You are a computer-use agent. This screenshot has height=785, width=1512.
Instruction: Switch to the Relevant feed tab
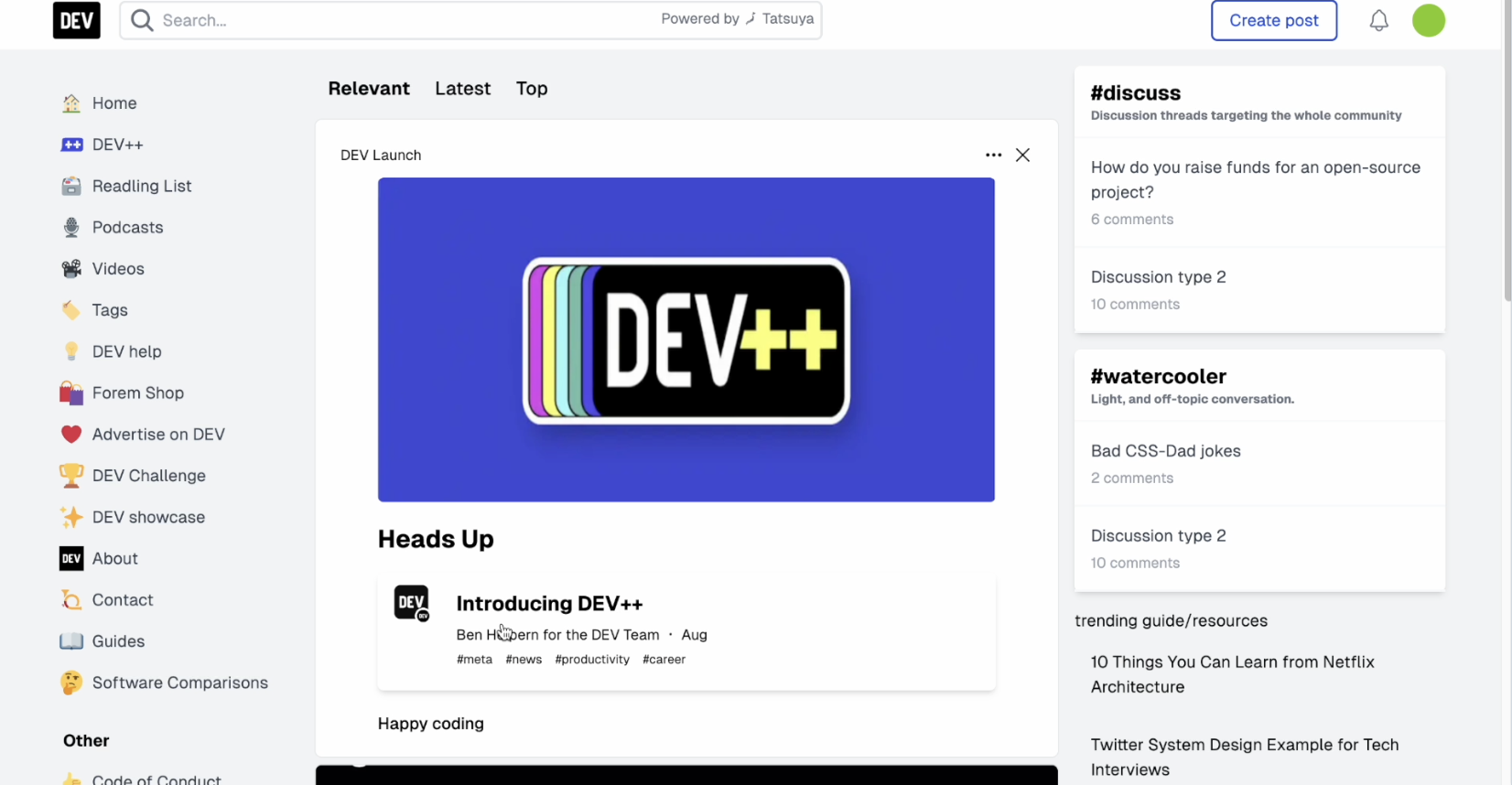(x=369, y=89)
